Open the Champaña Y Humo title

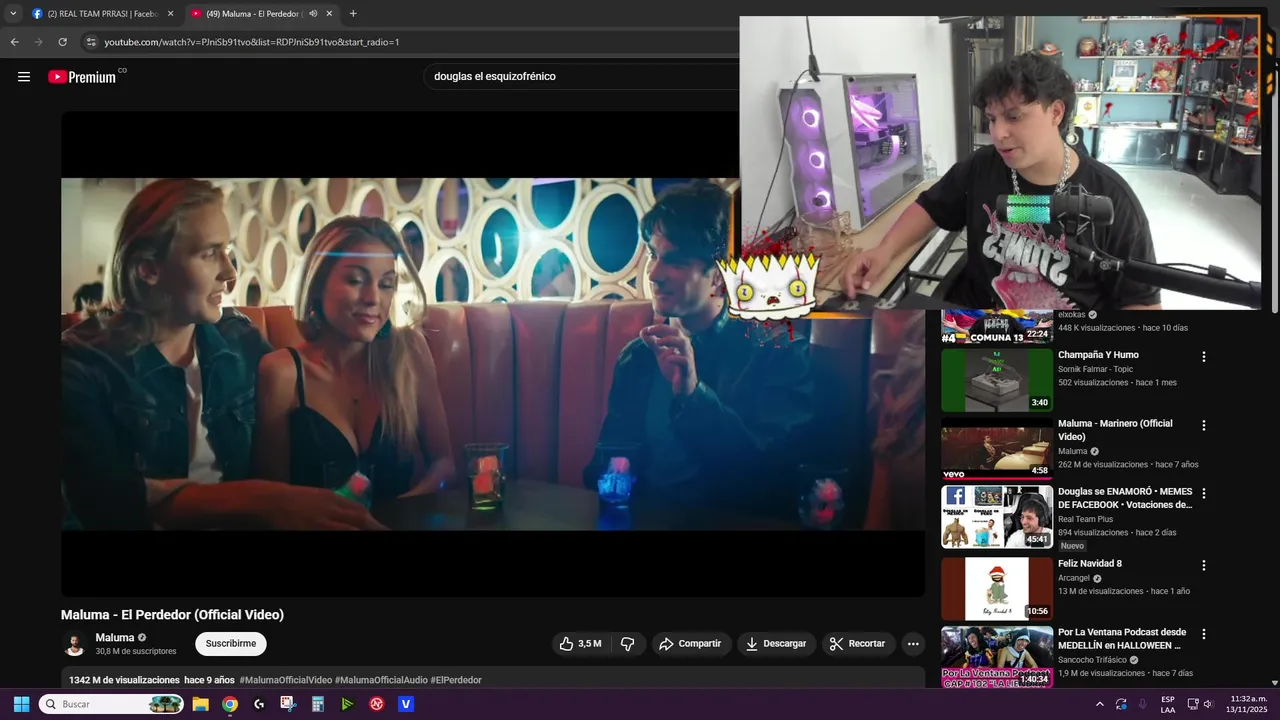tap(1098, 355)
